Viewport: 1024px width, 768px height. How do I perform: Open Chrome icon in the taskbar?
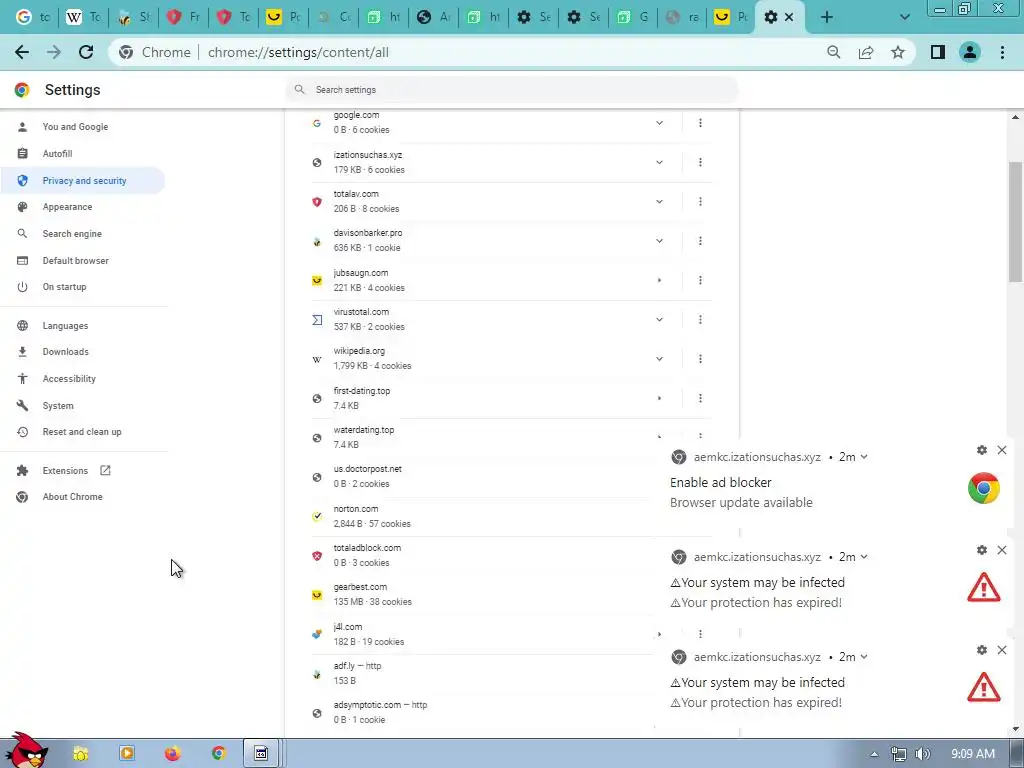219,754
